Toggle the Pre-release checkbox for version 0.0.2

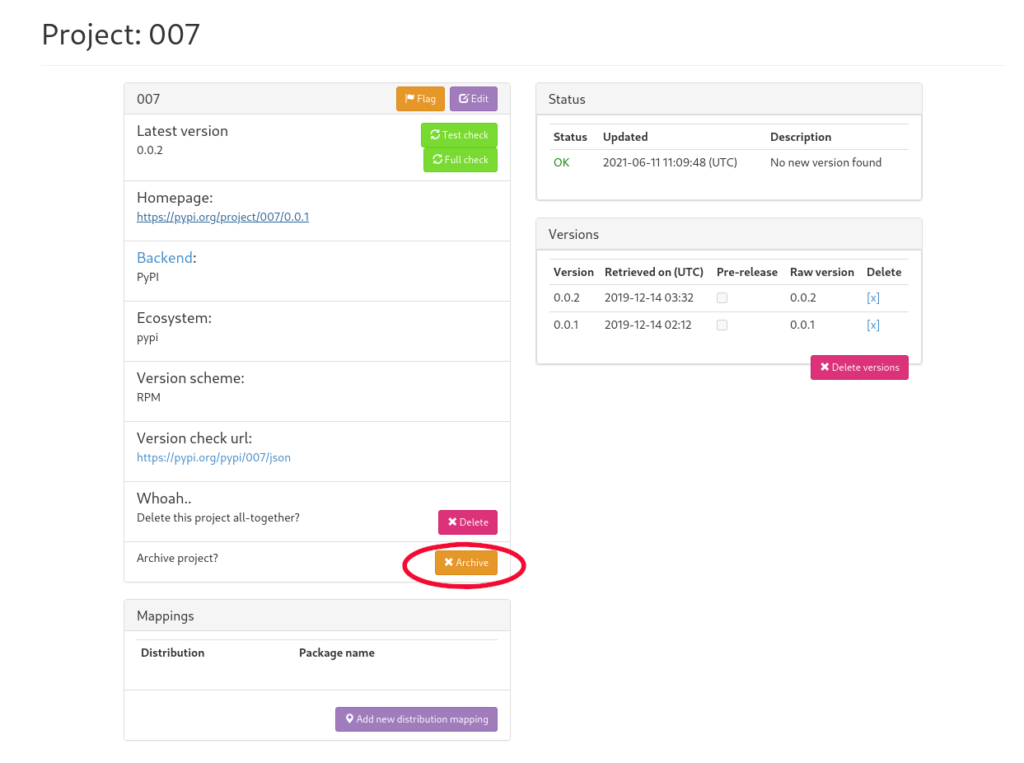click(x=722, y=298)
